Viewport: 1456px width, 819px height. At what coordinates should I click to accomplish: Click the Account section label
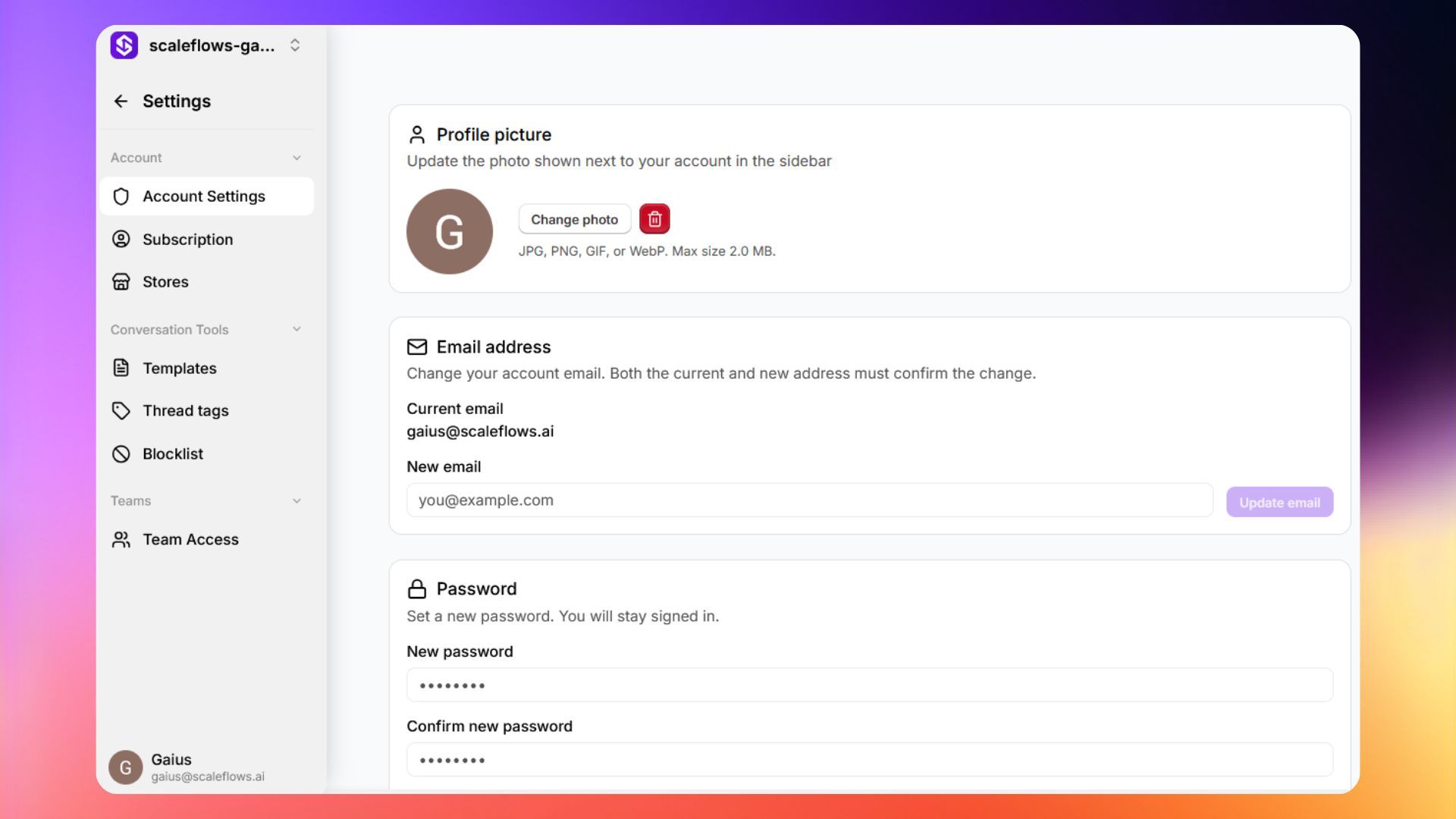[136, 158]
